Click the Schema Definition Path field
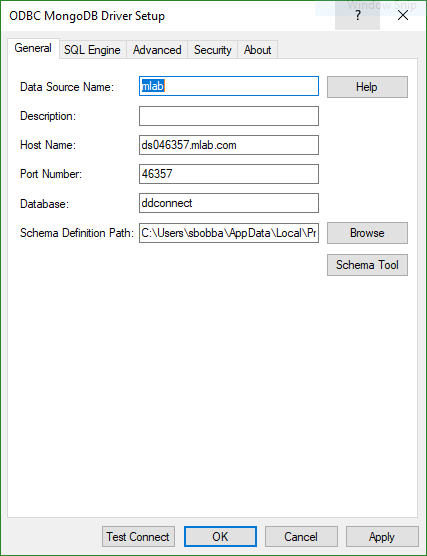 pos(229,233)
